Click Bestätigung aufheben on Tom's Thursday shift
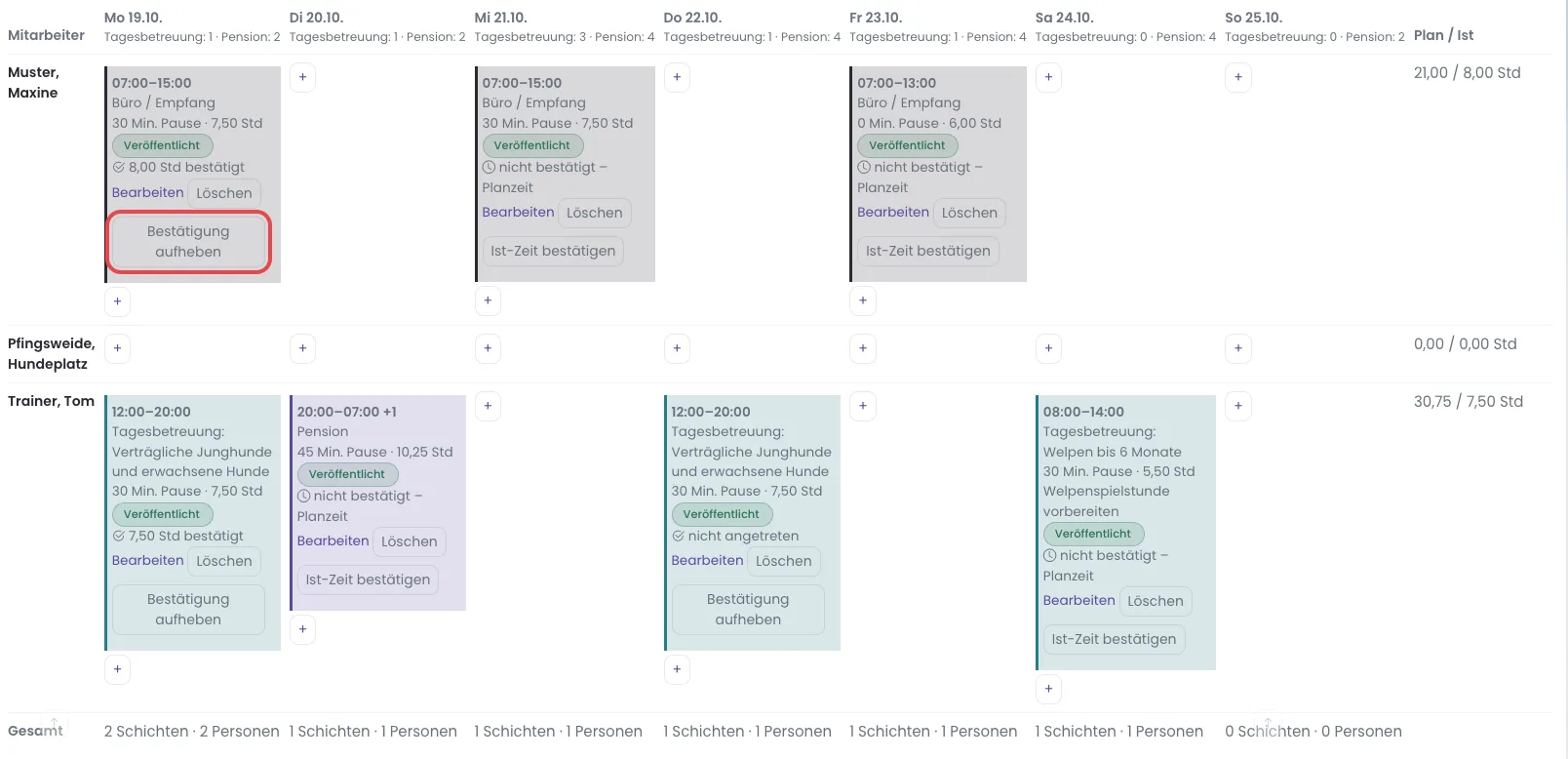The width and height of the screenshot is (1568, 759). [x=748, y=610]
